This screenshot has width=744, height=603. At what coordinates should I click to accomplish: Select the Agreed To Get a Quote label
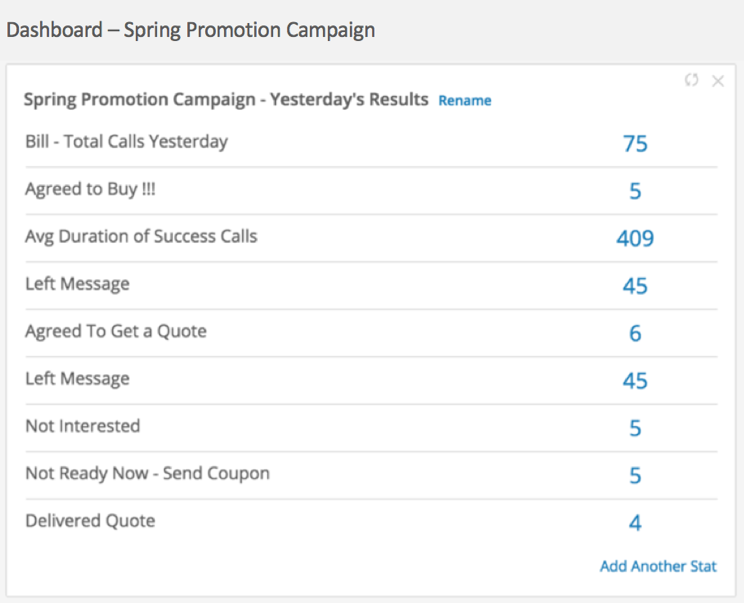click(x=116, y=331)
